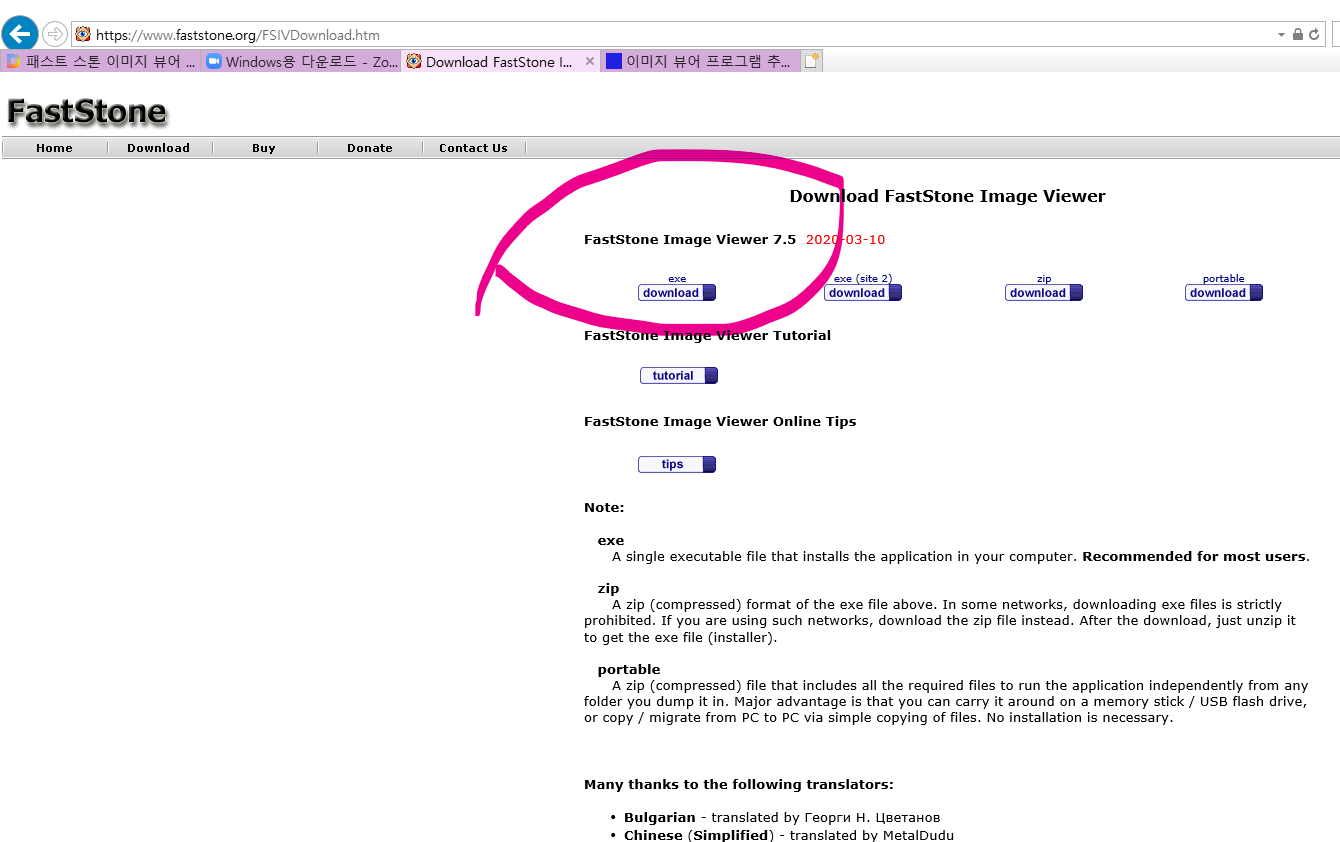
Task: Click the favicon on the 패스트 스톤 tab
Action: point(13,61)
